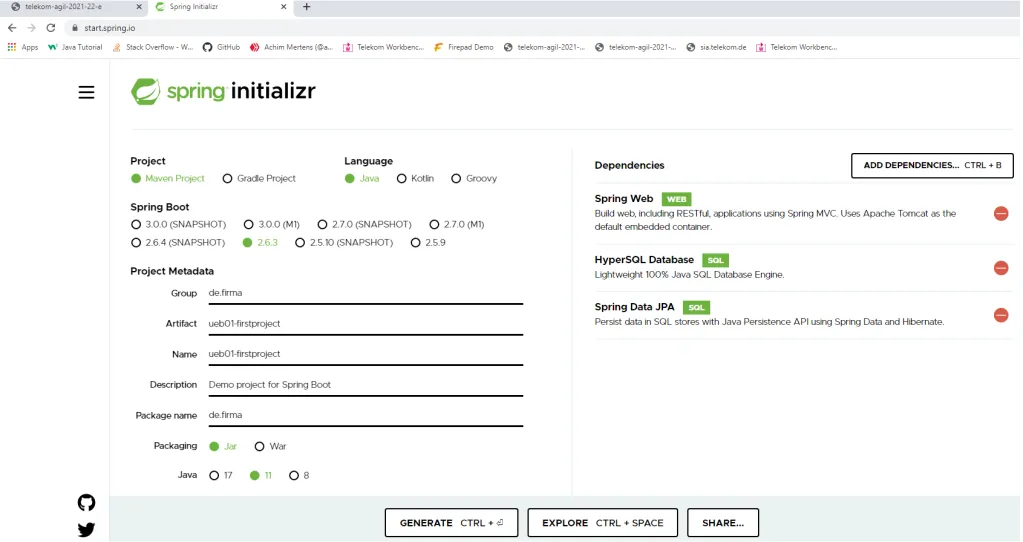Open the Java Tutorial bookmark
Screen dimensions: 1023x542
tap(75, 47)
